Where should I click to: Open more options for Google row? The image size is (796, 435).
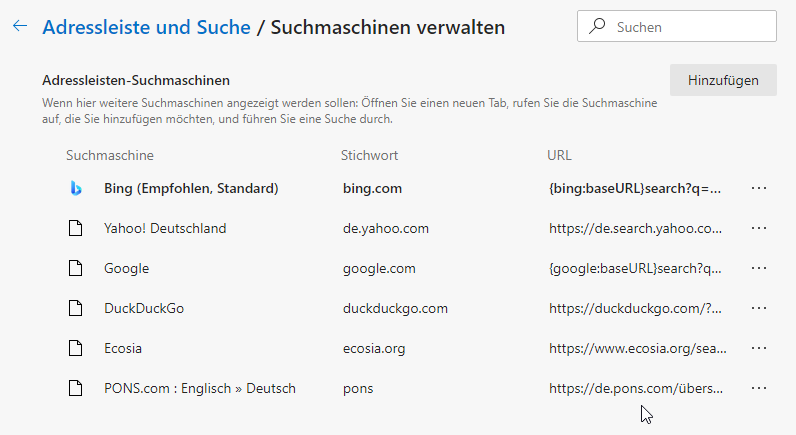pyautogui.click(x=759, y=269)
